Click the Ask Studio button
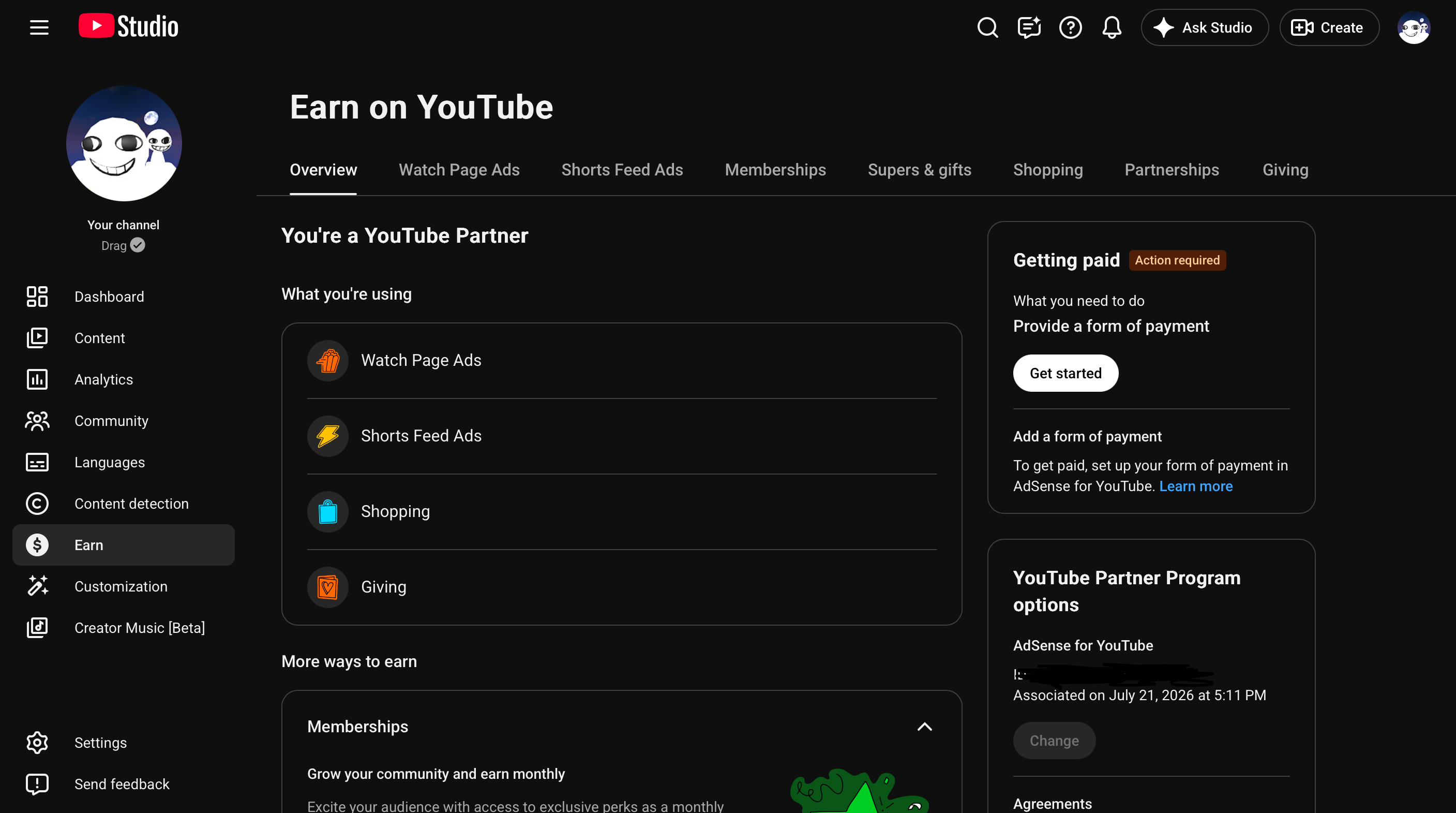Image resolution: width=1456 pixels, height=813 pixels. coord(1205,27)
